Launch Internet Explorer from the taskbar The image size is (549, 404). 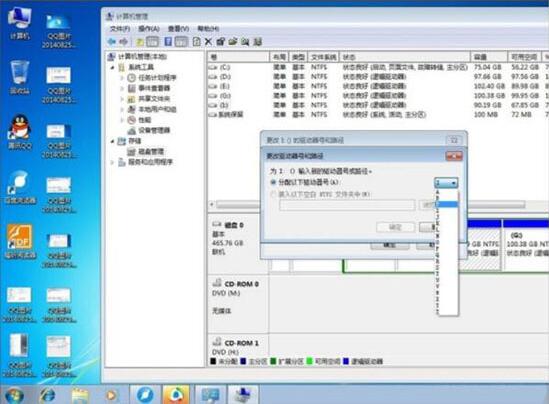point(48,395)
